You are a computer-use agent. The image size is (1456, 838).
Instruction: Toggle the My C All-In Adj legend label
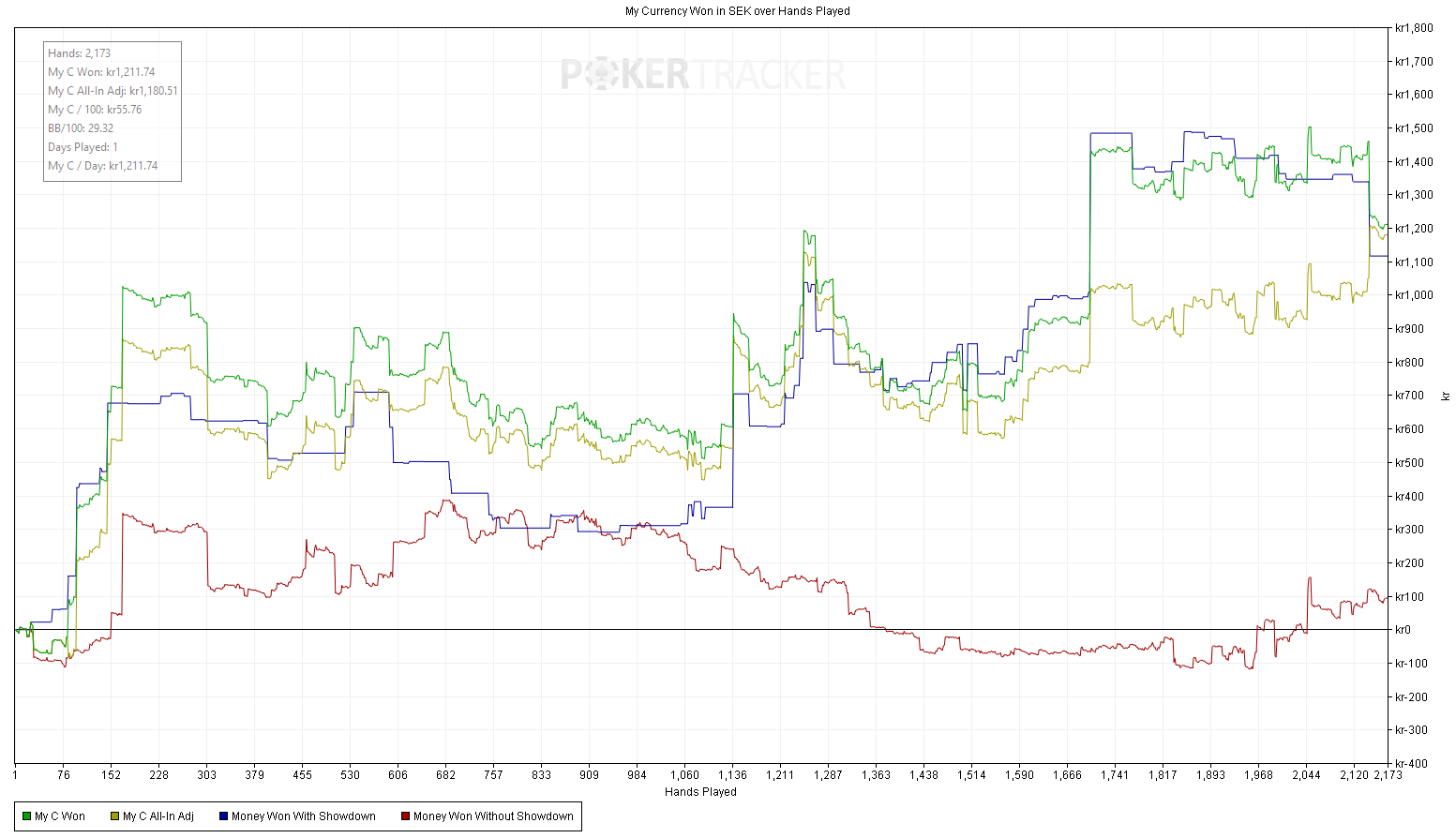158,816
